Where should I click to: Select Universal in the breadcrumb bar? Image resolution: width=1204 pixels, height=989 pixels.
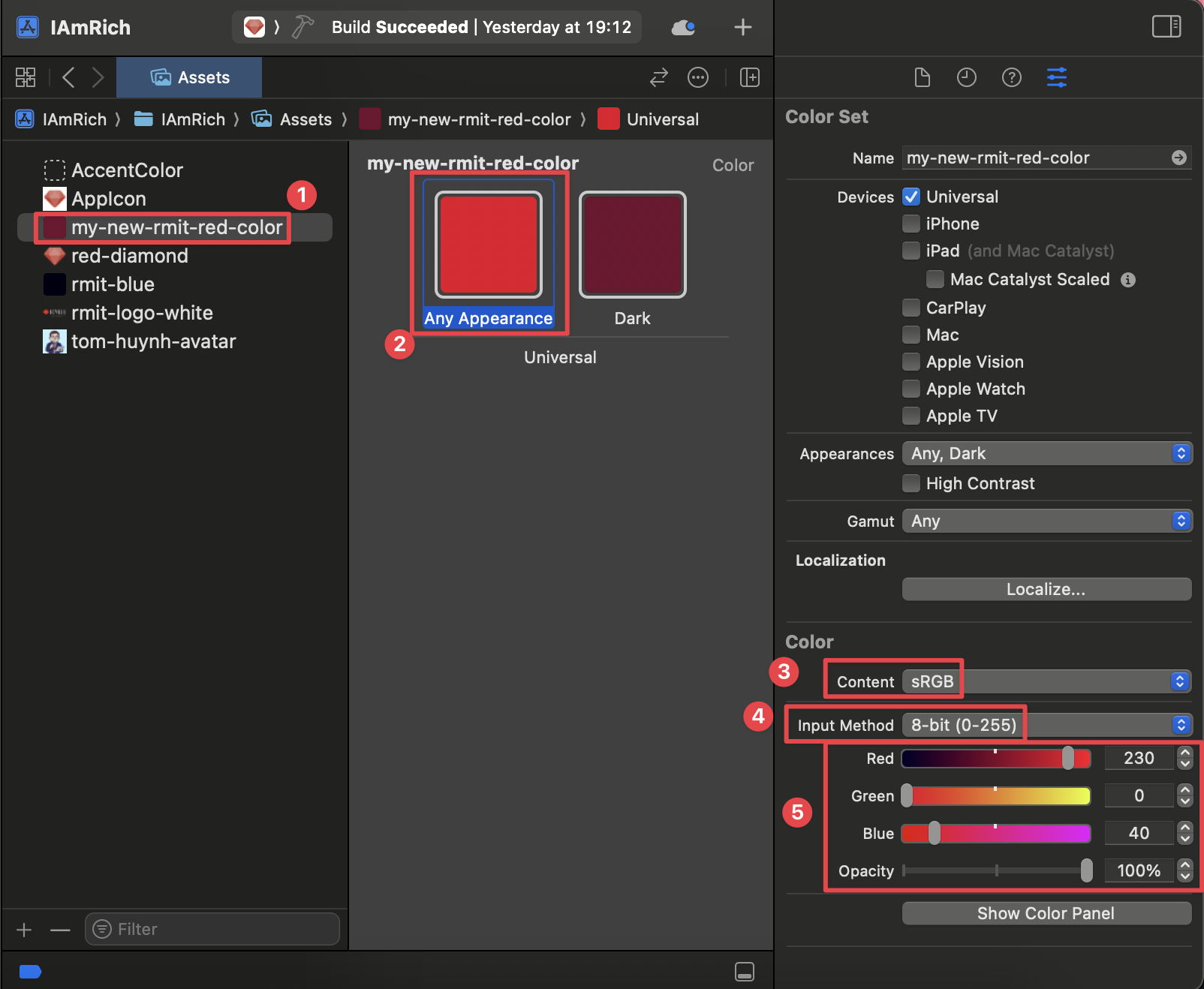(x=662, y=119)
